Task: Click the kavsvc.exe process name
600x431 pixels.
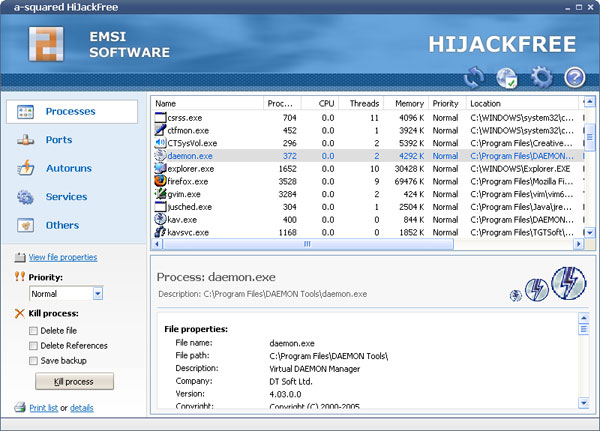Action: (x=188, y=232)
